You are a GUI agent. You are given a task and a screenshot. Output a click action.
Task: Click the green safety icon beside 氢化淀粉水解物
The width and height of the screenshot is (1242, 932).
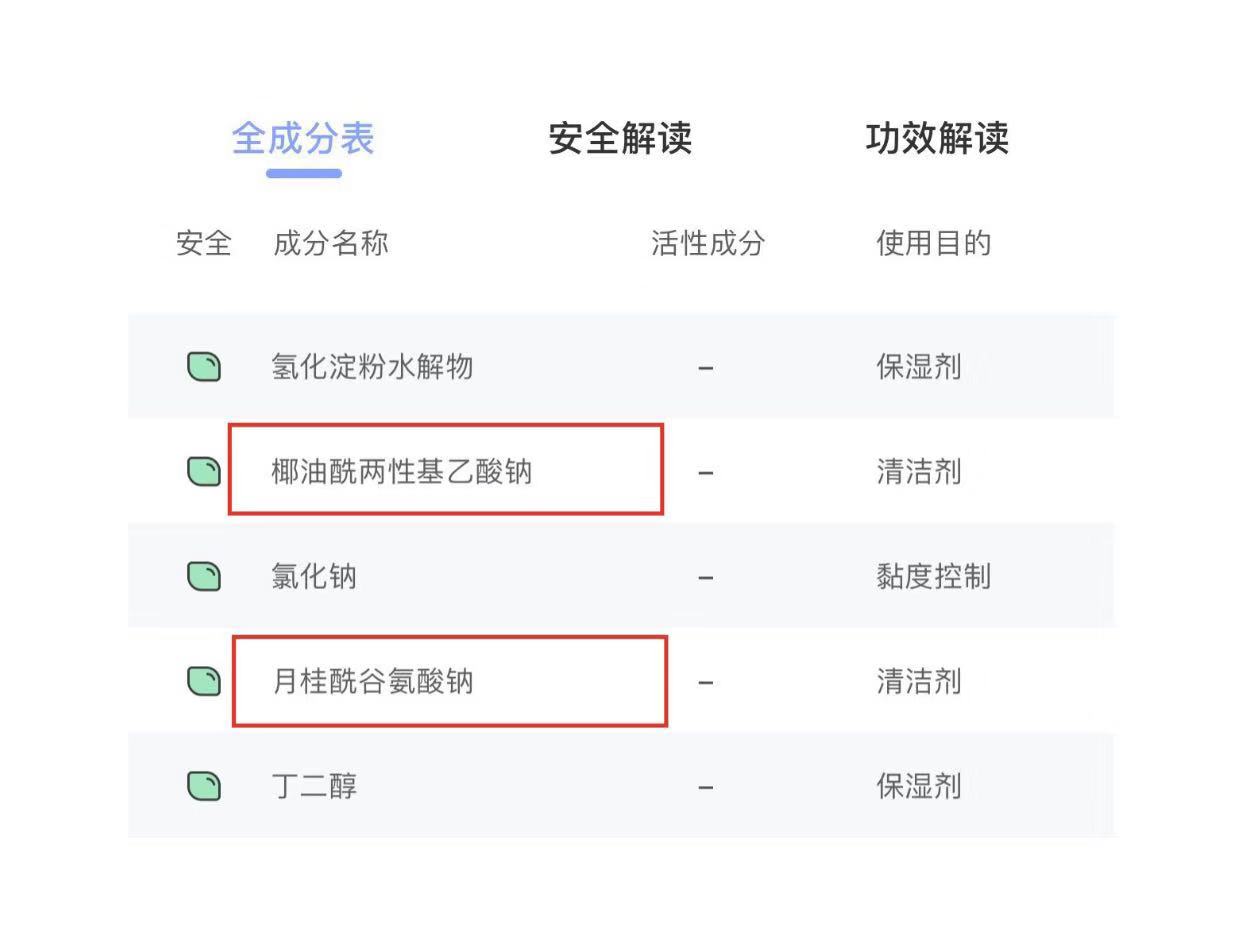pos(204,366)
